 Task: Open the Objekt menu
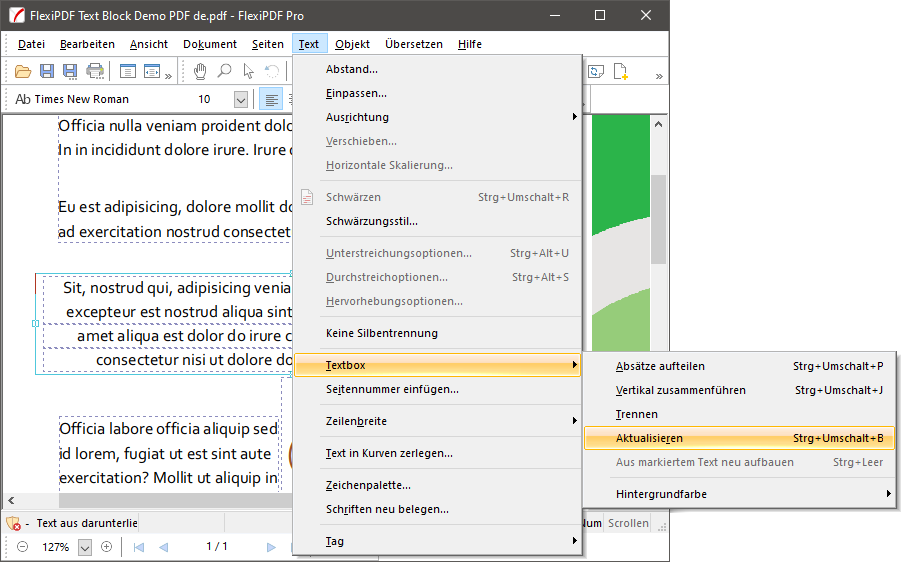(352, 44)
